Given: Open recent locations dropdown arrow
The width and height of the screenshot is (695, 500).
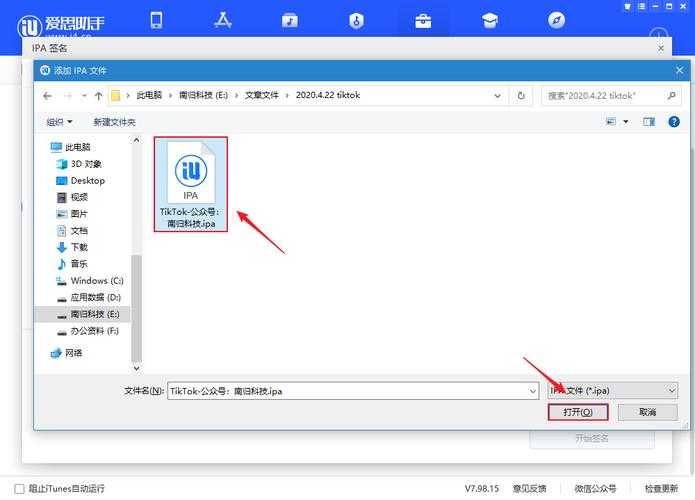Looking at the screenshot, I should coord(83,96).
